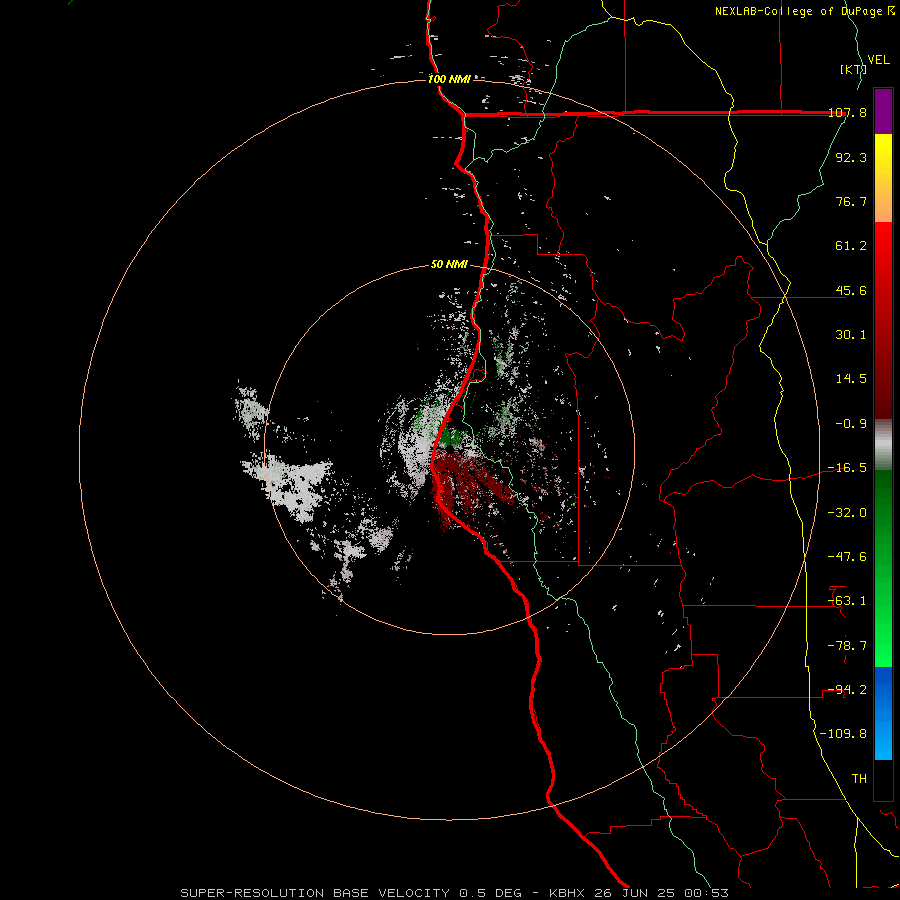Select the 76.7 velocity scale value
900x900 pixels.
[851, 201]
